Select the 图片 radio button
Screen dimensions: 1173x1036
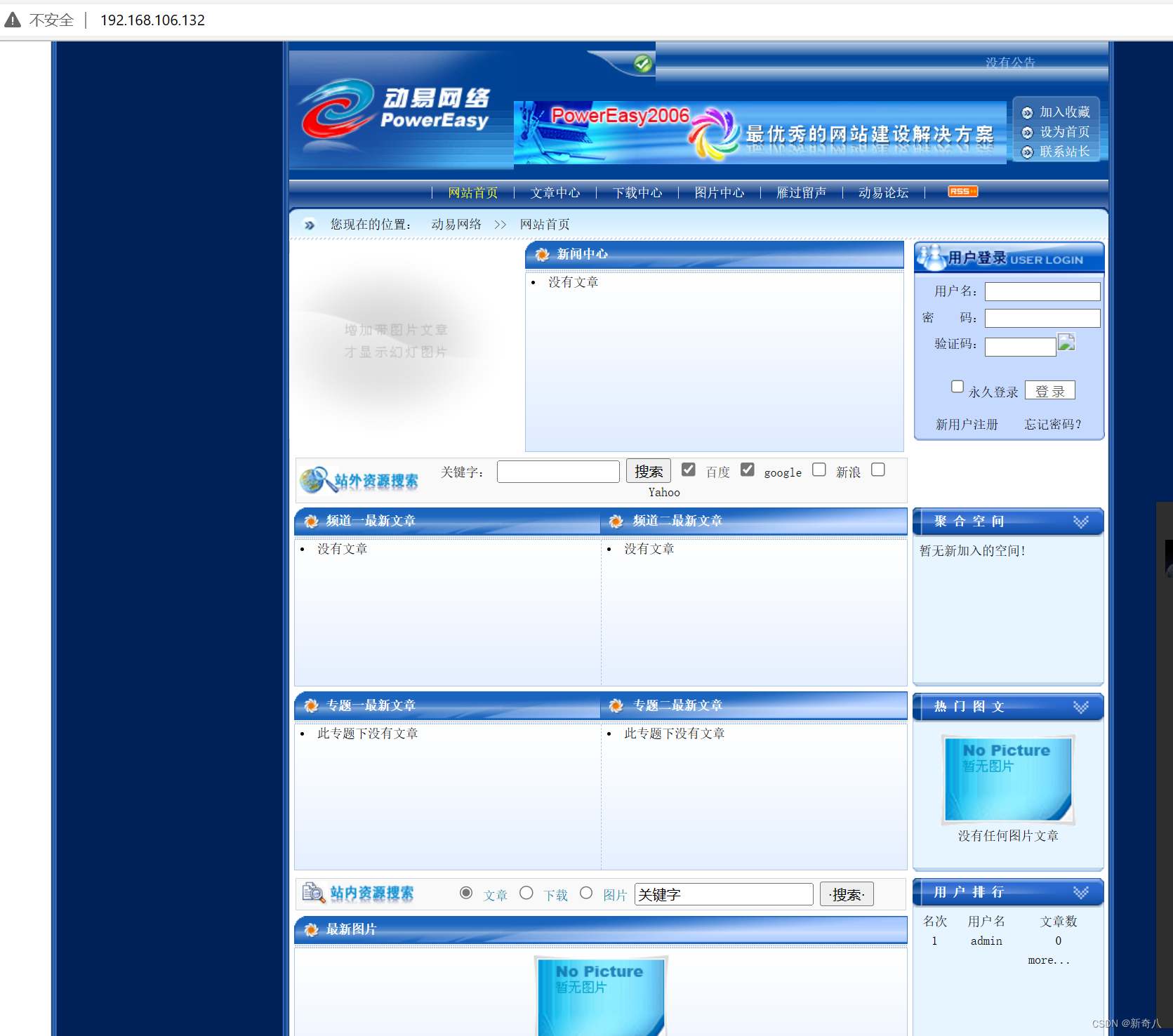point(586,893)
